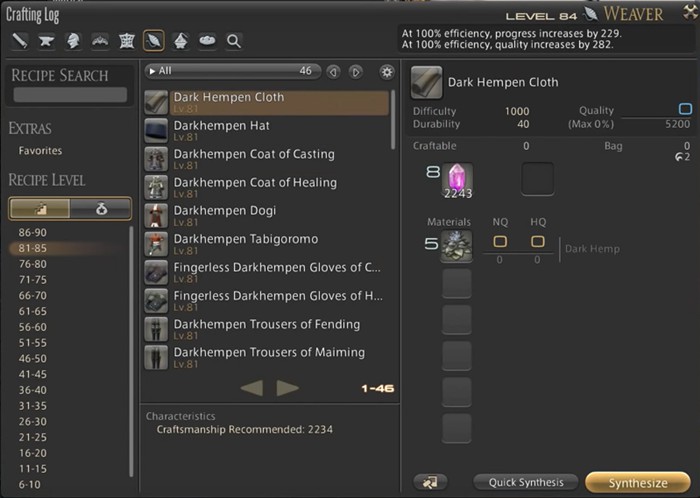The height and width of the screenshot is (498, 700).
Task: Click the Dark Hemp material icon
Action: click(456, 246)
